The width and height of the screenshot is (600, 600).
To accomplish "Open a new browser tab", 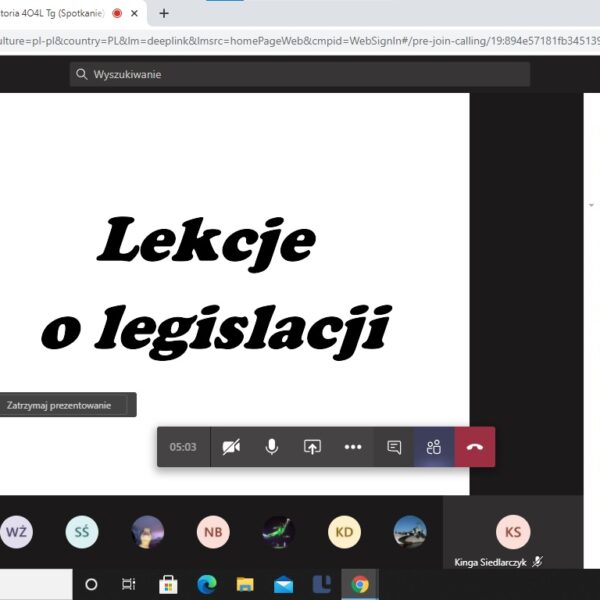I will [x=164, y=13].
